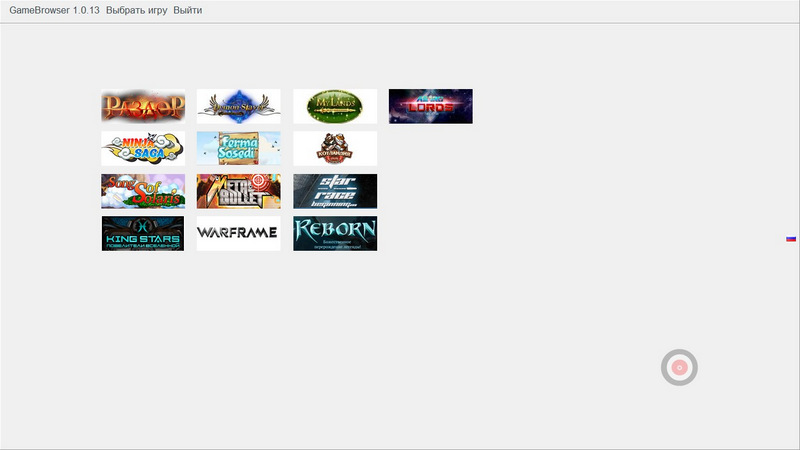Click the Выйти menu item
Viewport: 800px width, 450px height.
(188, 10)
